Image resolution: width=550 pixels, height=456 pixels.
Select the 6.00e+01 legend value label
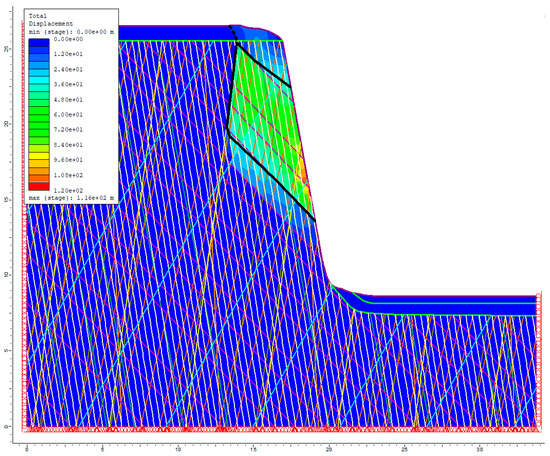(68, 115)
